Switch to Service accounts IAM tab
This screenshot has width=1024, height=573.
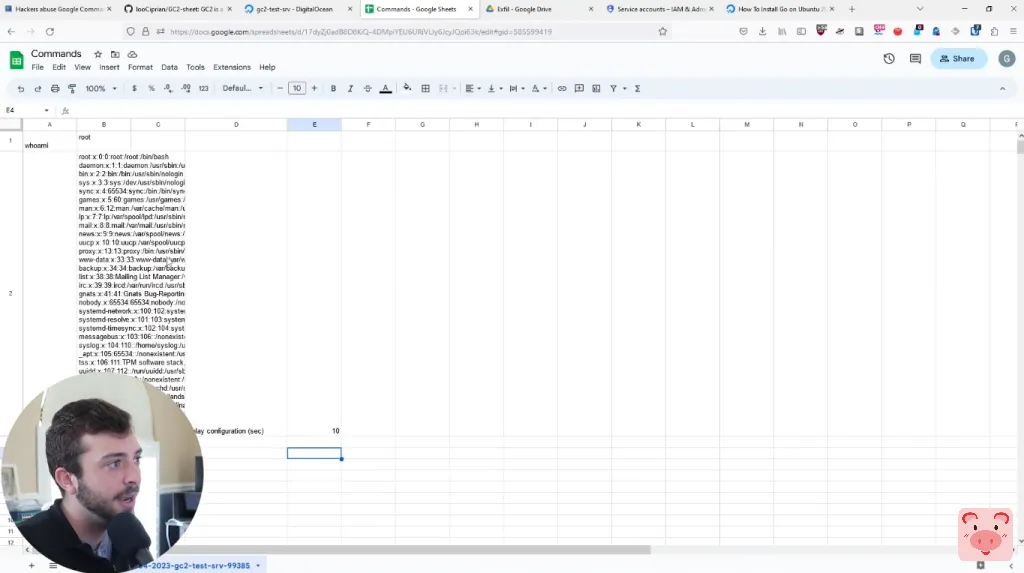[660, 9]
